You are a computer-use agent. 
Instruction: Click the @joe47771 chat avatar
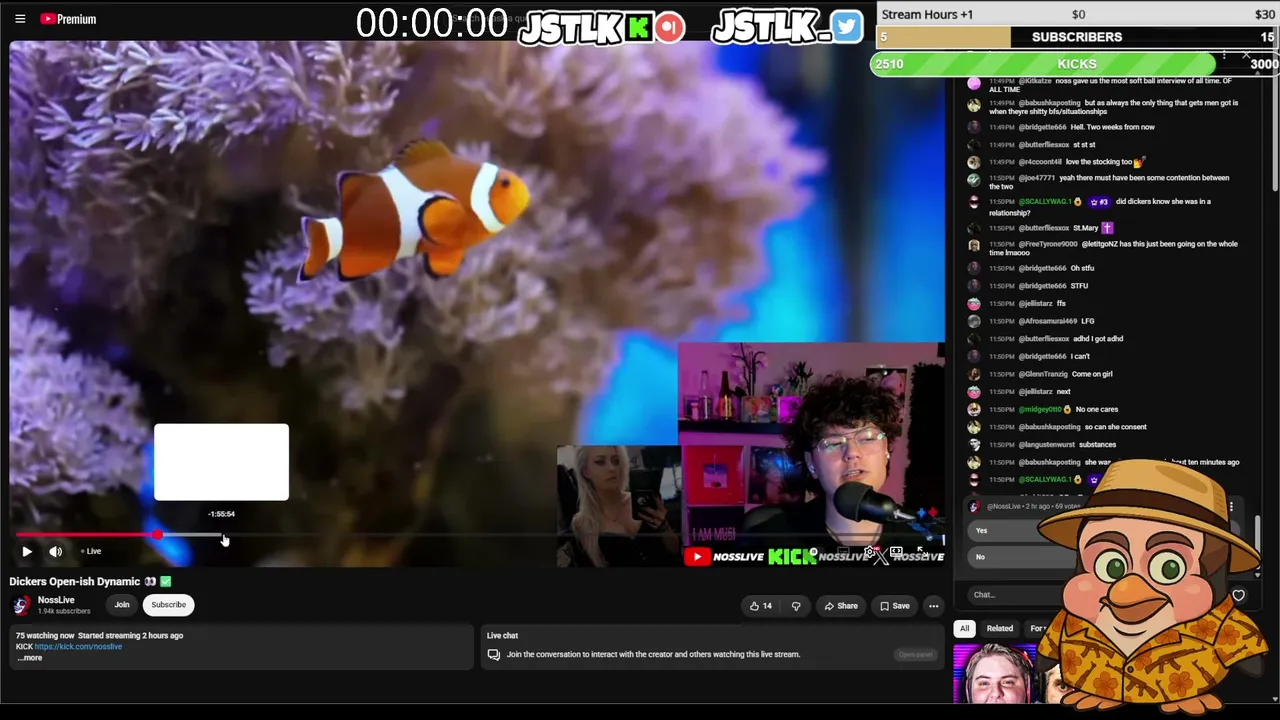tap(974, 179)
